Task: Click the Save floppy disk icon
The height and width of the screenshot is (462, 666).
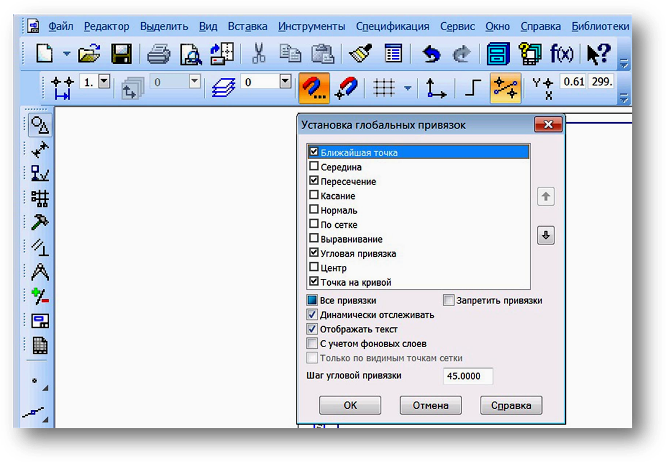Action: pyautogui.click(x=121, y=55)
